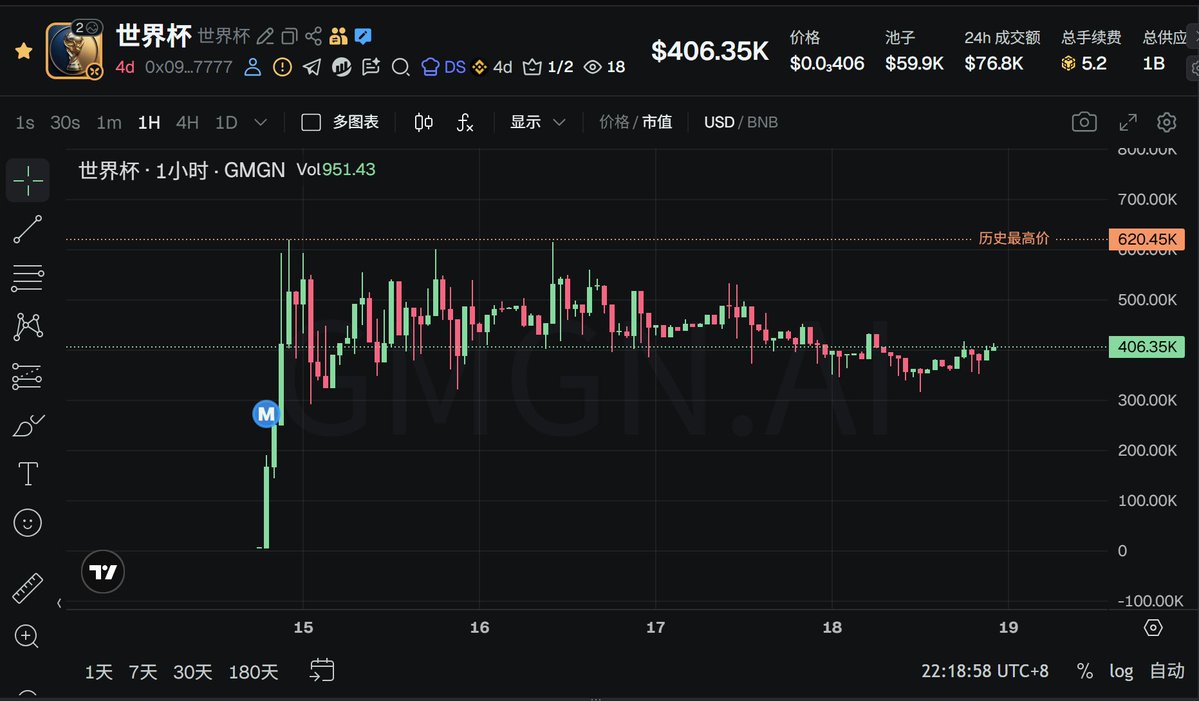Click the pencil edit icon beside 世界杯
The image size is (1199, 701).
[x=265, y=36]
